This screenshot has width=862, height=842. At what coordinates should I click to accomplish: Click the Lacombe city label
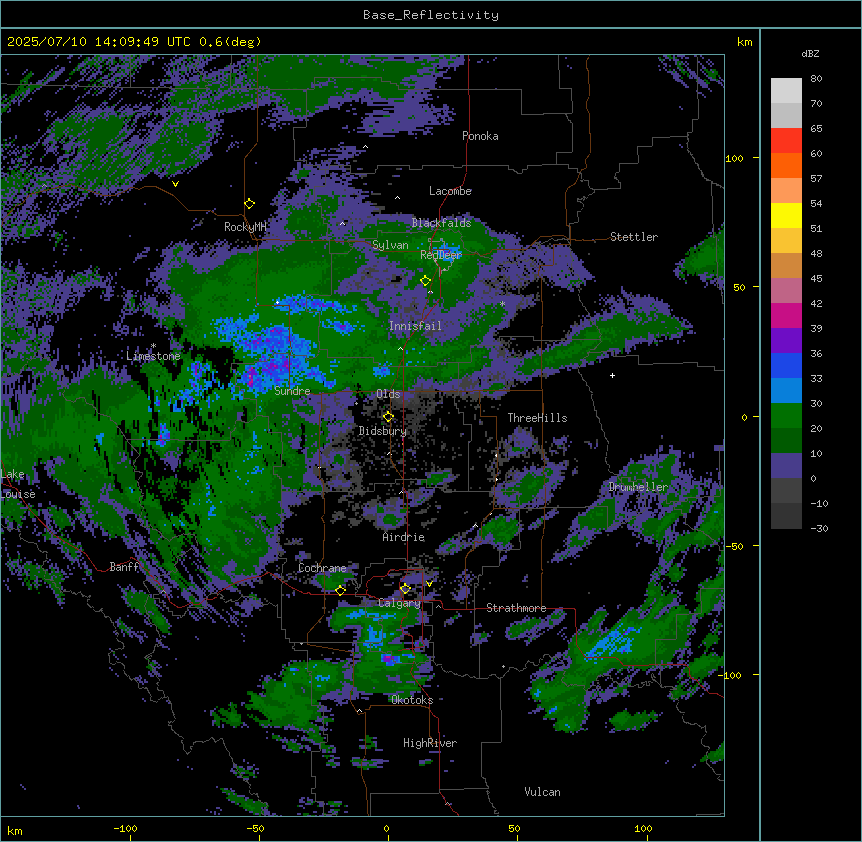(x=450, y=191)
